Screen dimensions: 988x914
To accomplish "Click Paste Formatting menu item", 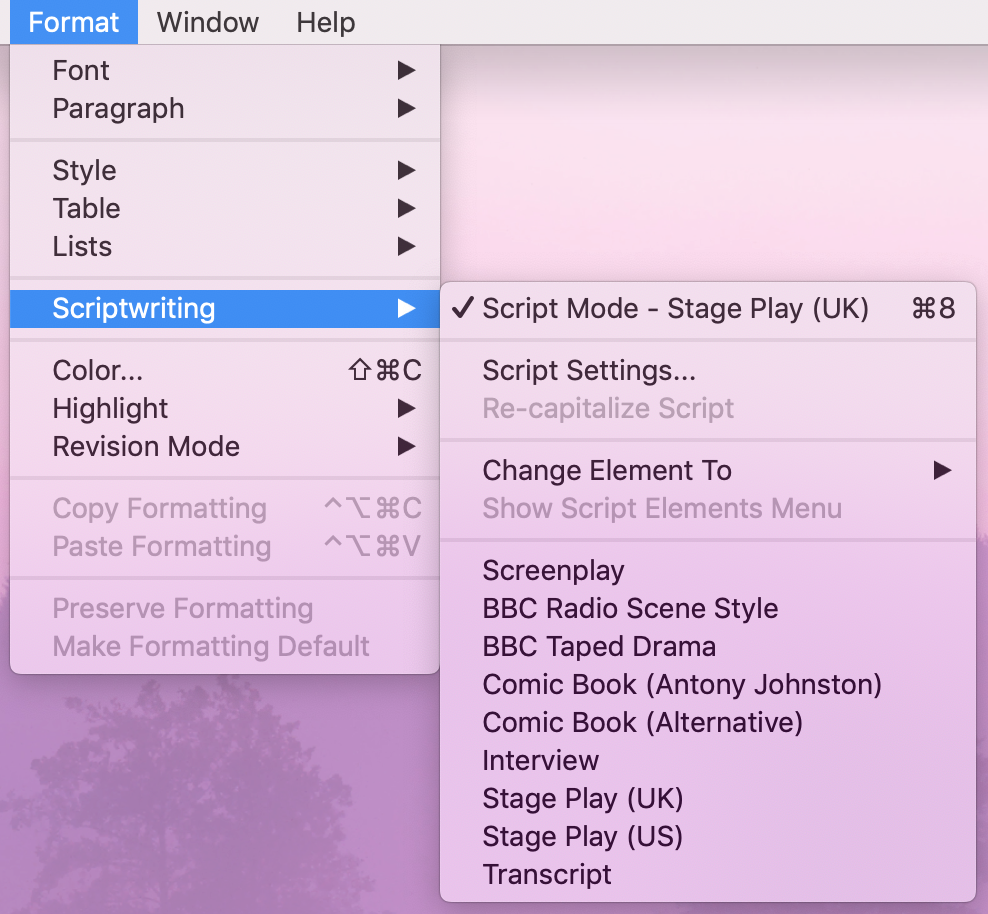I will (x=225, y=546).
